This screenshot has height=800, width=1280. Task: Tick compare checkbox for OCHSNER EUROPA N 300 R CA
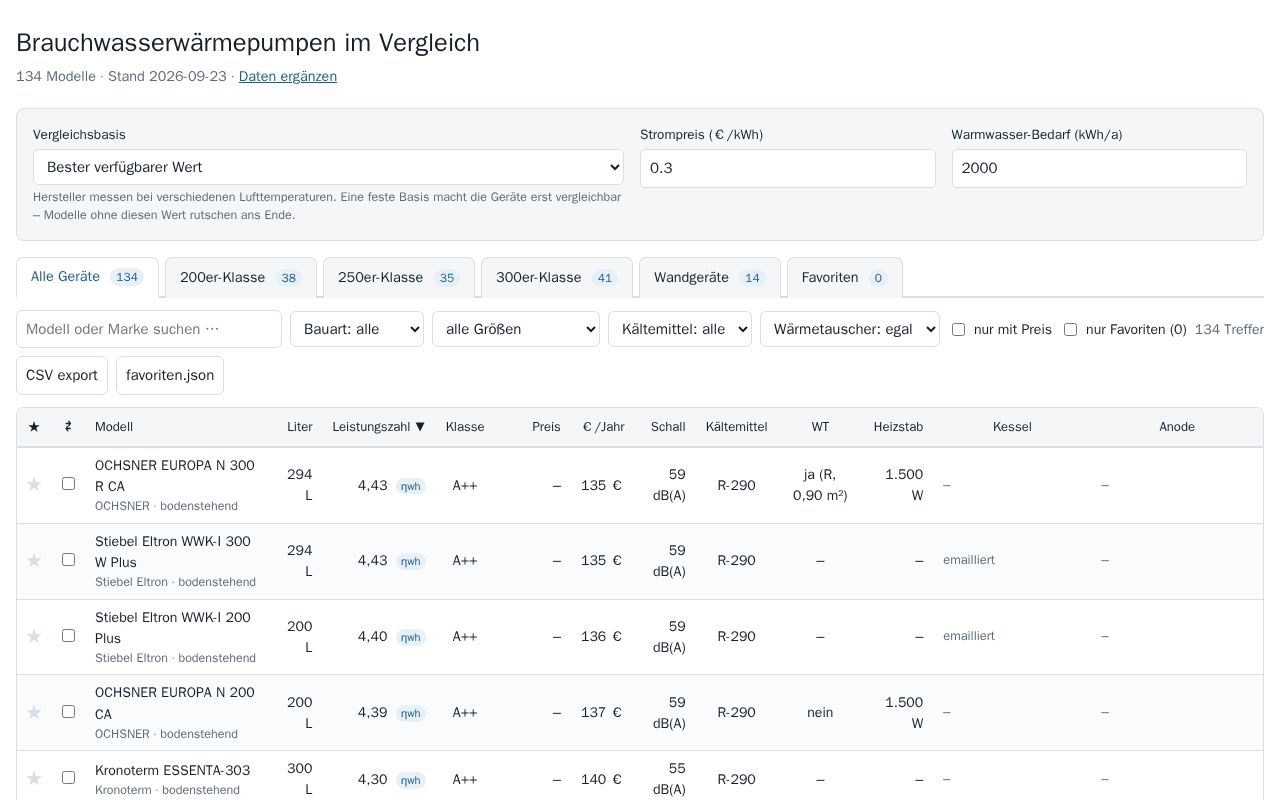tap(68, 484)
